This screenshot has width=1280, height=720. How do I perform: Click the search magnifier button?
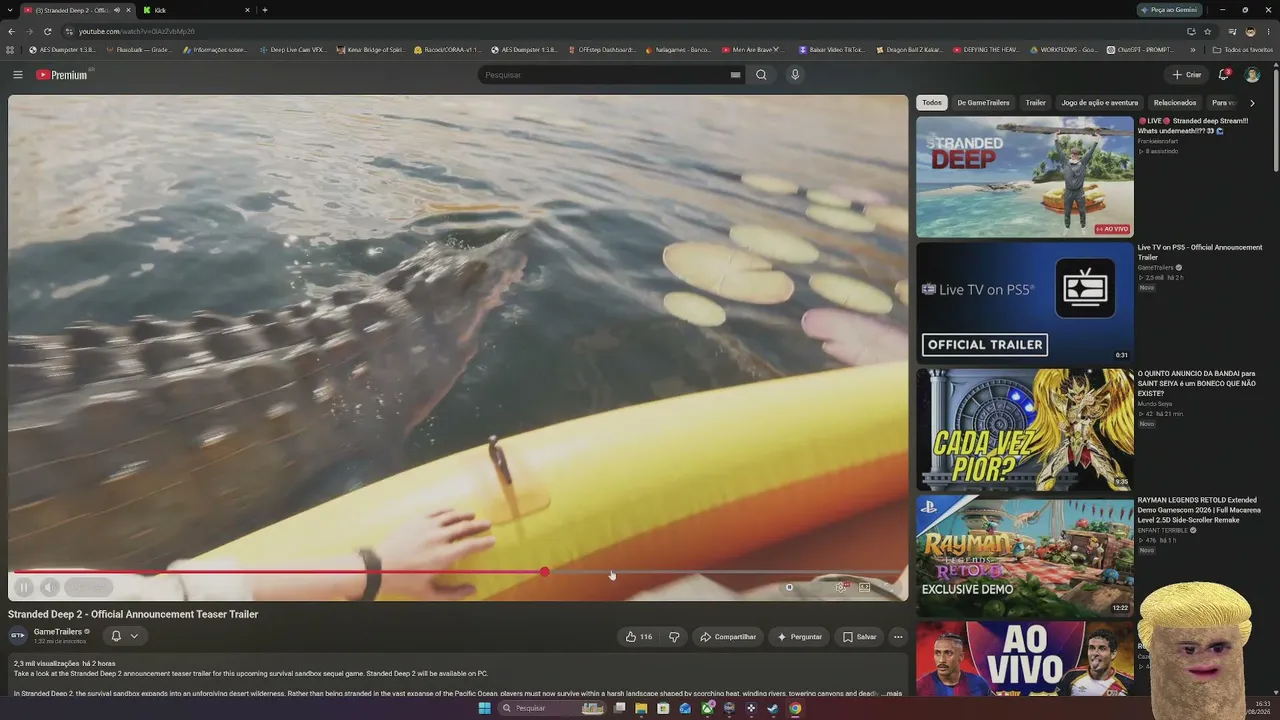(761, 75)
